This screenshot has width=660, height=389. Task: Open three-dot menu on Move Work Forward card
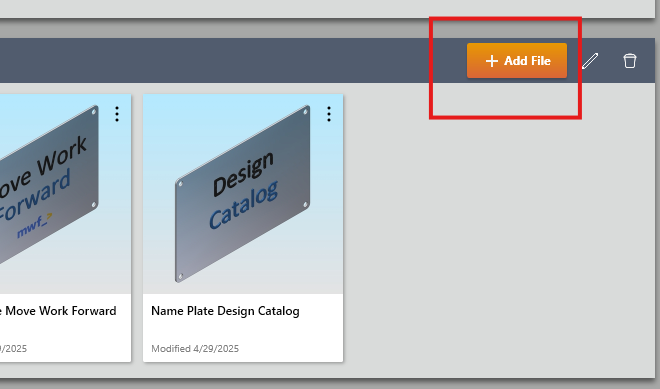click(x=117, y=114)
